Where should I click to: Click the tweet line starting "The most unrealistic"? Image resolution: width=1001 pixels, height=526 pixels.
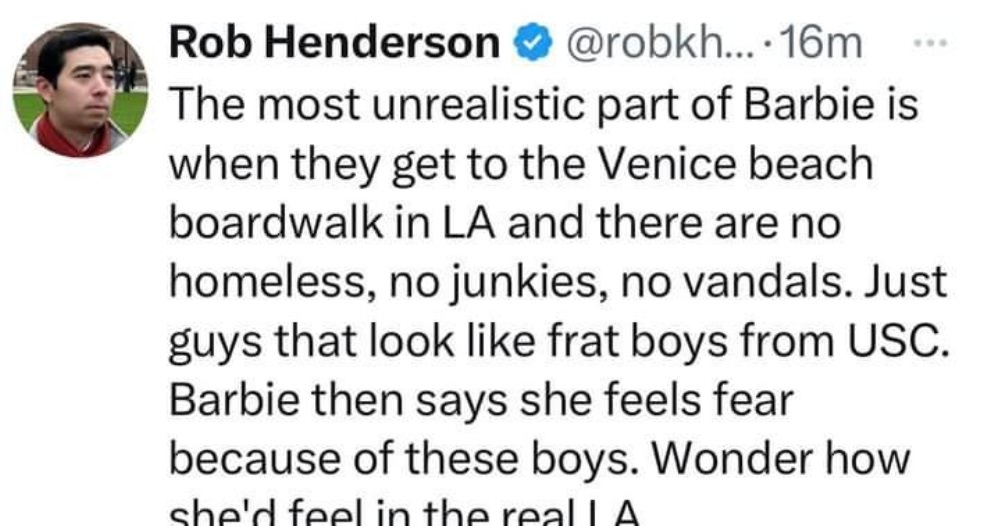click(x=543, y=104)
